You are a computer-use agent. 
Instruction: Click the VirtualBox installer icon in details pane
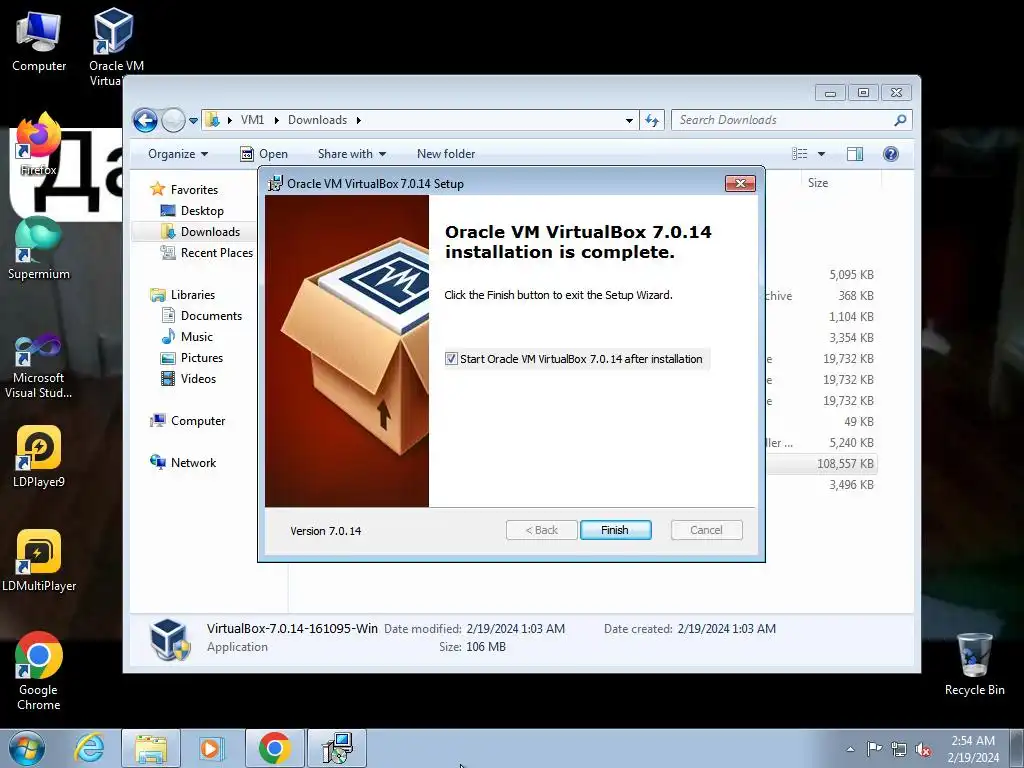click(x=170, y=639)
